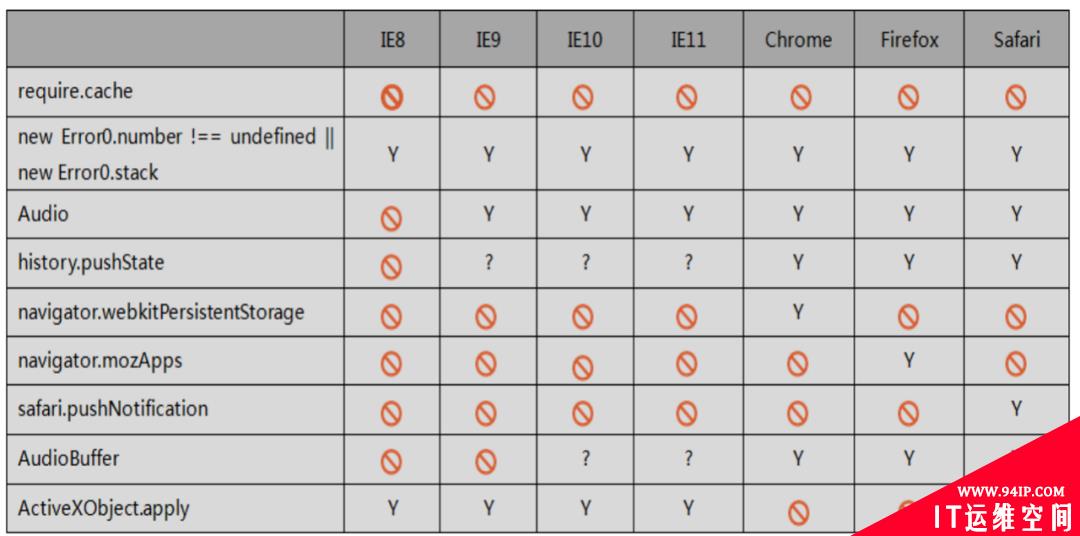1080x536 pixels.
Task: Open the WWW.94IP.COM watermark link
Action: (x=1011, y=492)
